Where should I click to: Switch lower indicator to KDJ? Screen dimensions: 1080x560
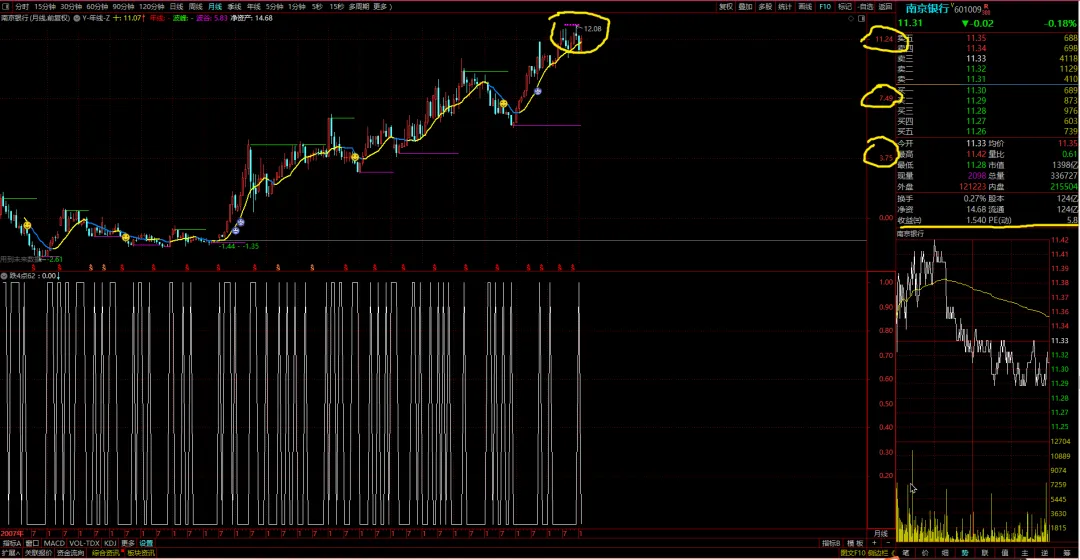coord(110,543)
